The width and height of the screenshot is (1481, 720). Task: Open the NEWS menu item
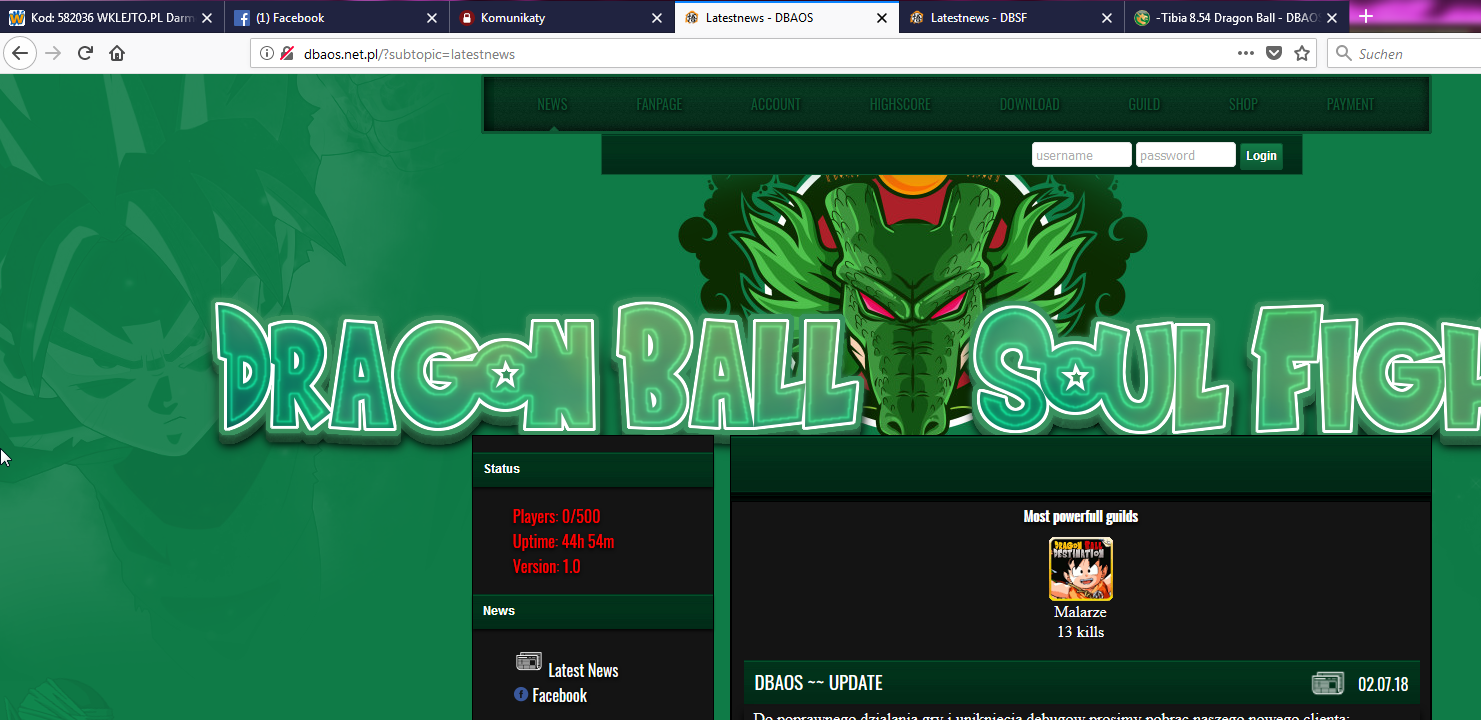click(x=552, y=104)
